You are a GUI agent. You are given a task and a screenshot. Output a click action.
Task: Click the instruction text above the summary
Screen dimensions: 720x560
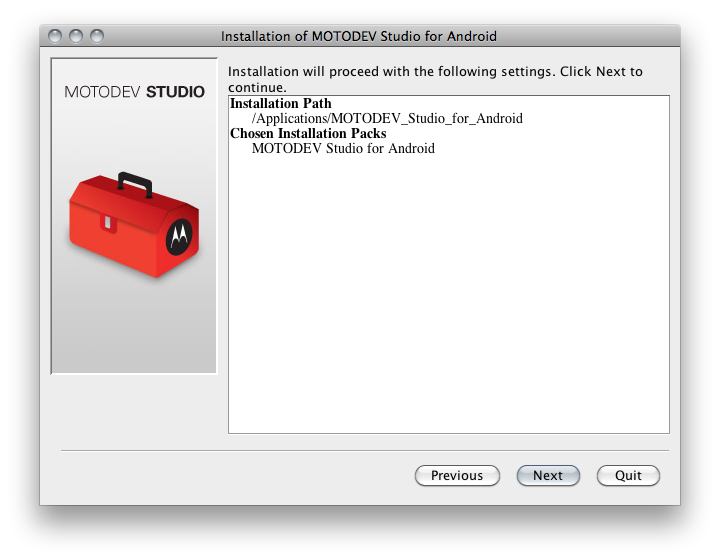tap(435, 79)
